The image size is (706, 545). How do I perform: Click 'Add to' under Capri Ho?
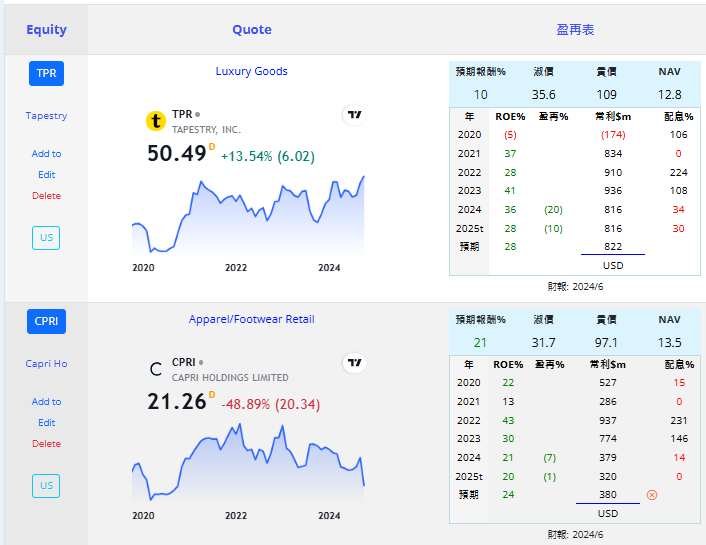pyautogui.click(x=46, y=402)
